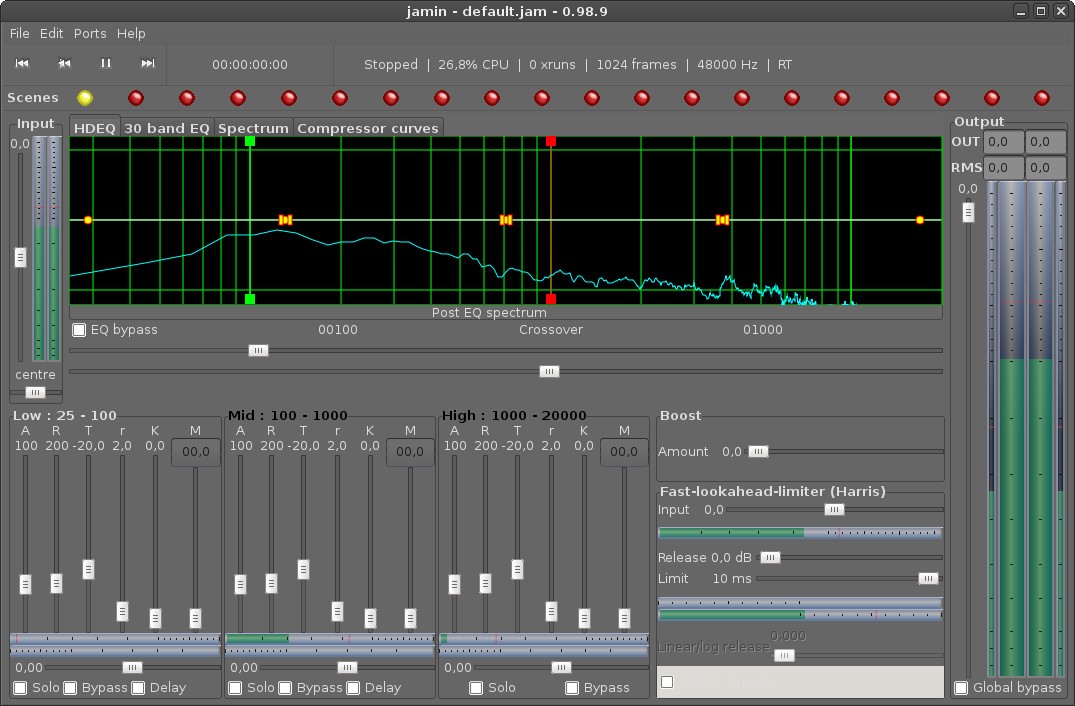Select the yellow active scene button
Image resolution: width=1075 pixels, height=706 pixels.
tap(85, 98)
